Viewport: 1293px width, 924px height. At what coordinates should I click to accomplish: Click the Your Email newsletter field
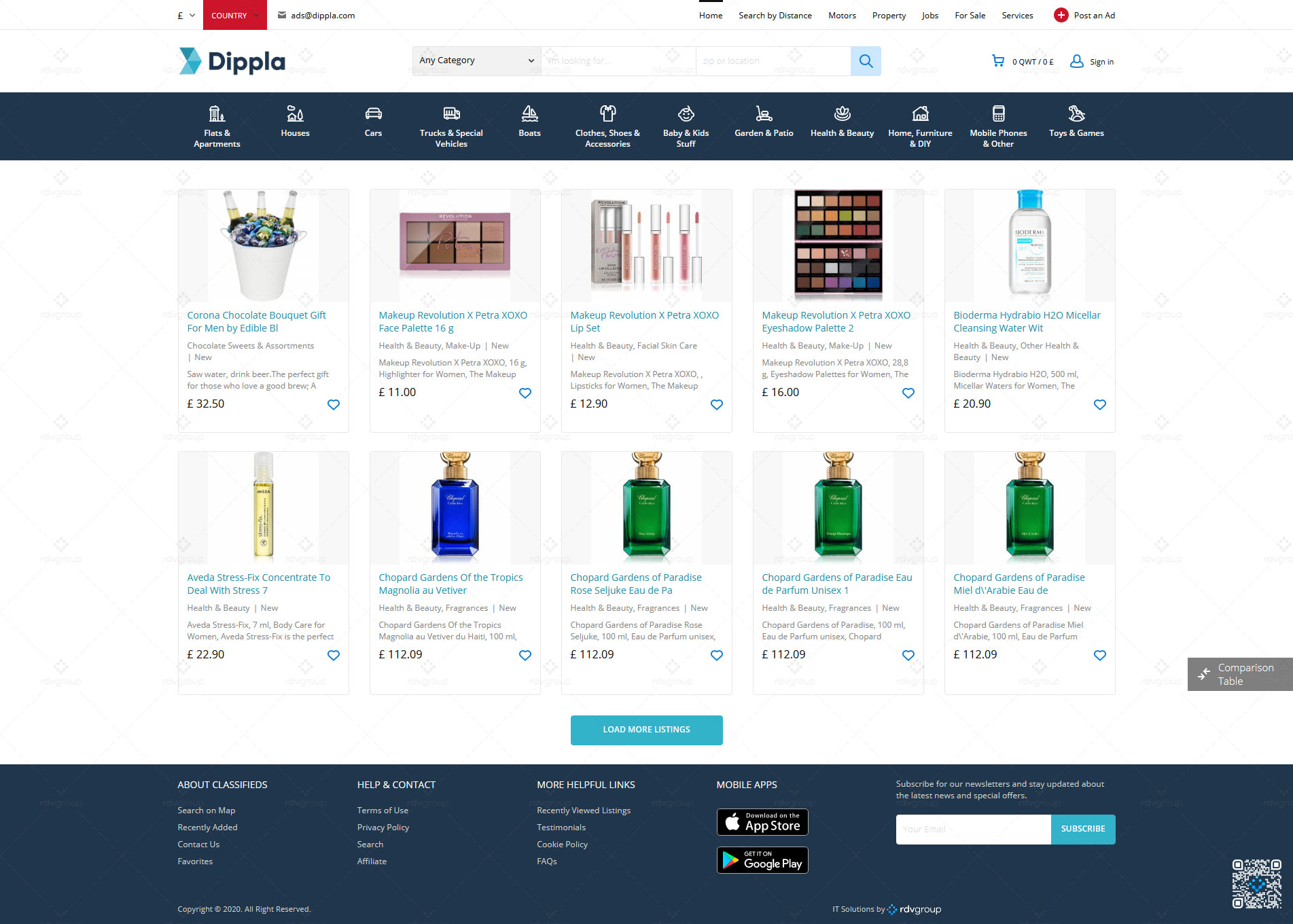pyautogui.click(x=974, y=829)
